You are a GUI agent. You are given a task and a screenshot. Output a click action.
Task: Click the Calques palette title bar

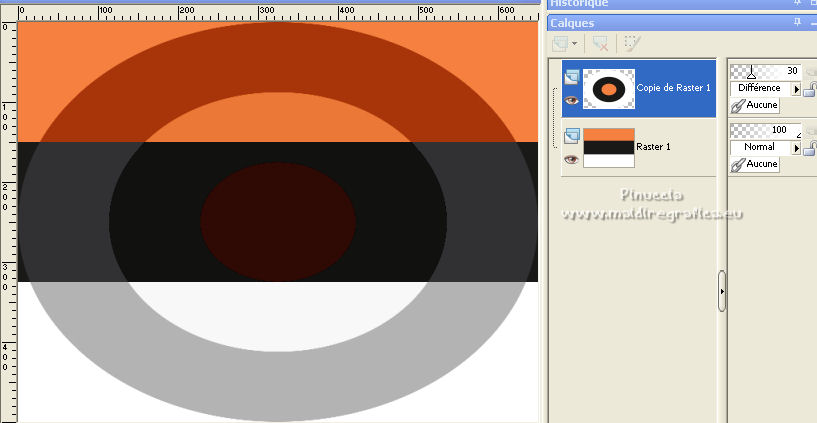pos(682,22)
